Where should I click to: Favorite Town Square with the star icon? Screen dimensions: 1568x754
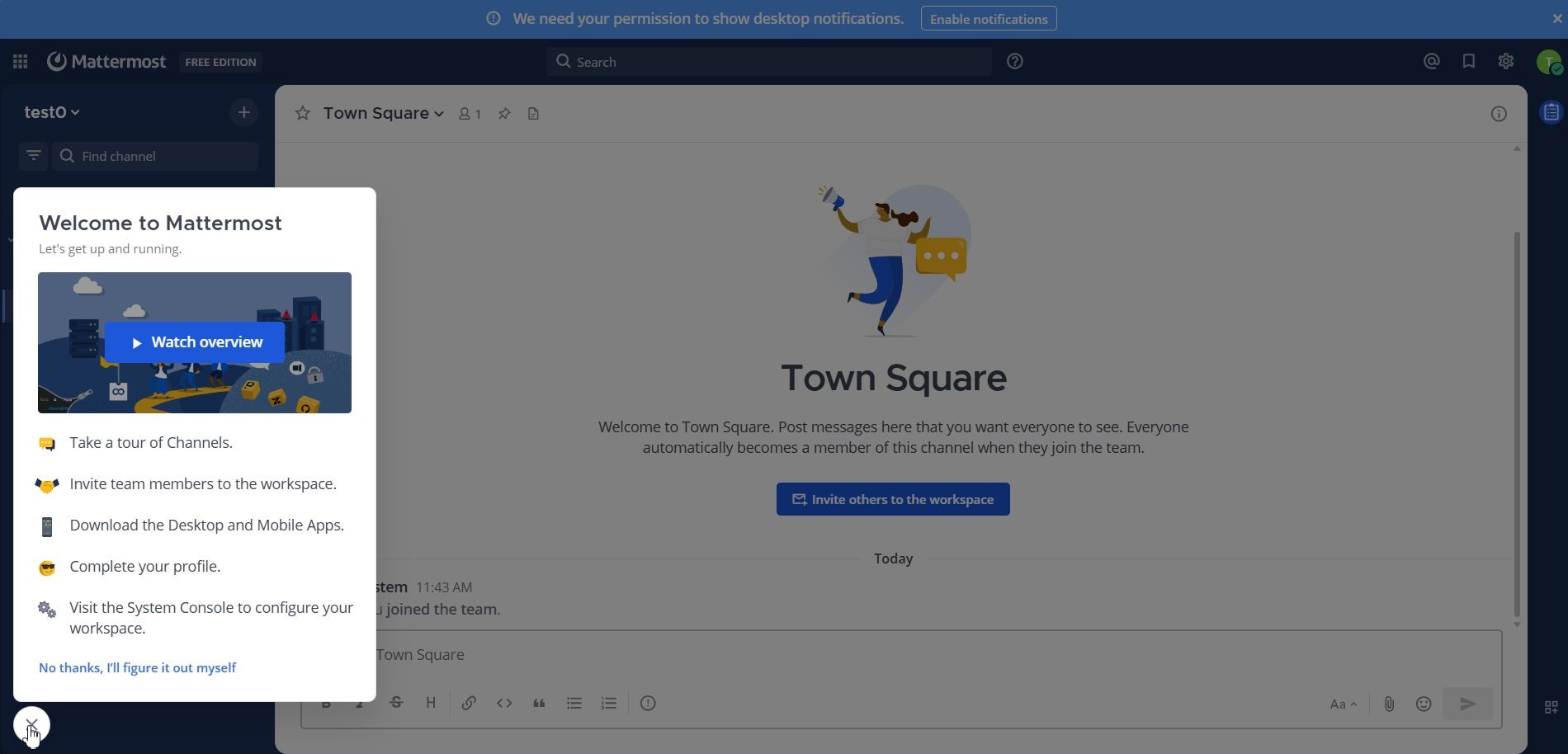pos(303,114)
